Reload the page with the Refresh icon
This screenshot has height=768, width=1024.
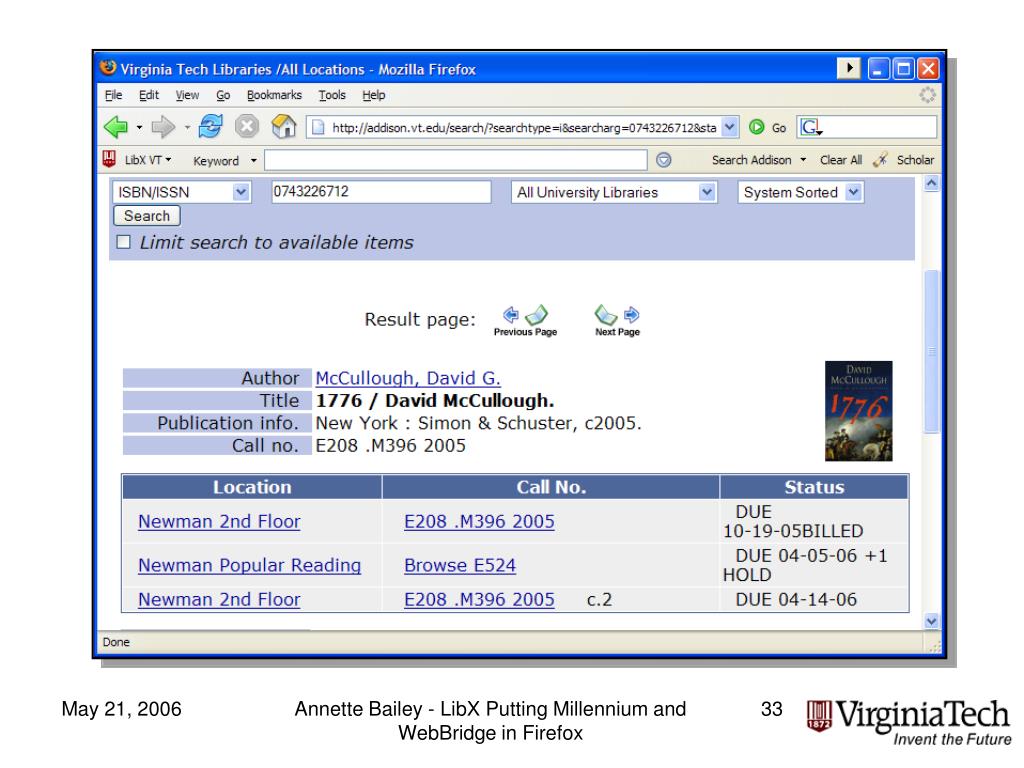[210, 126]
